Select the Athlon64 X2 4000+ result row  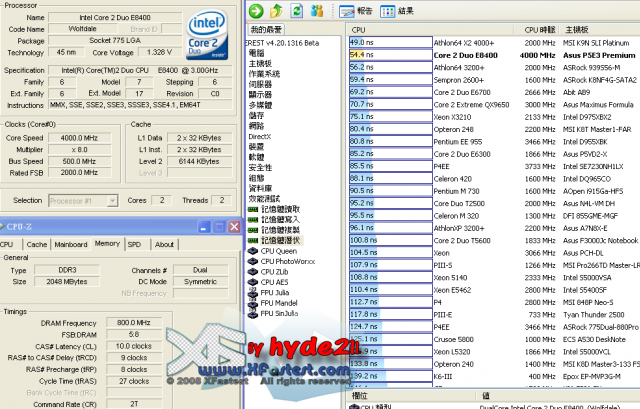[494, 43]
